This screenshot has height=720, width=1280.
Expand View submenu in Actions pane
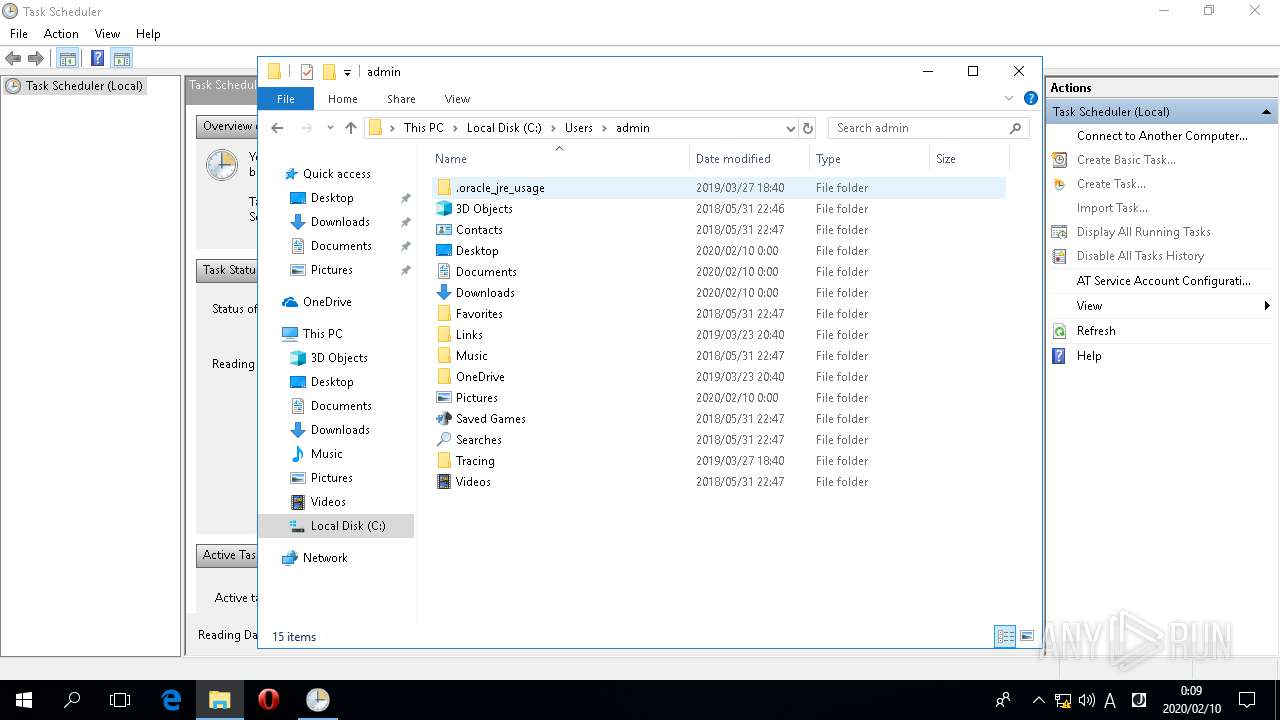click(1161, 306)
